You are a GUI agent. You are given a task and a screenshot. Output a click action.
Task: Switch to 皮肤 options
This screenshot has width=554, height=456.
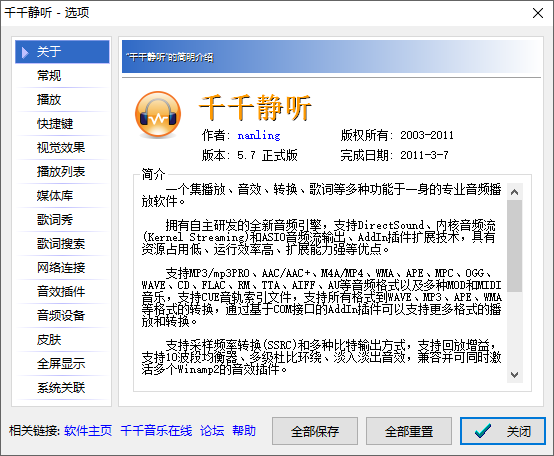(x=62, y=340)
